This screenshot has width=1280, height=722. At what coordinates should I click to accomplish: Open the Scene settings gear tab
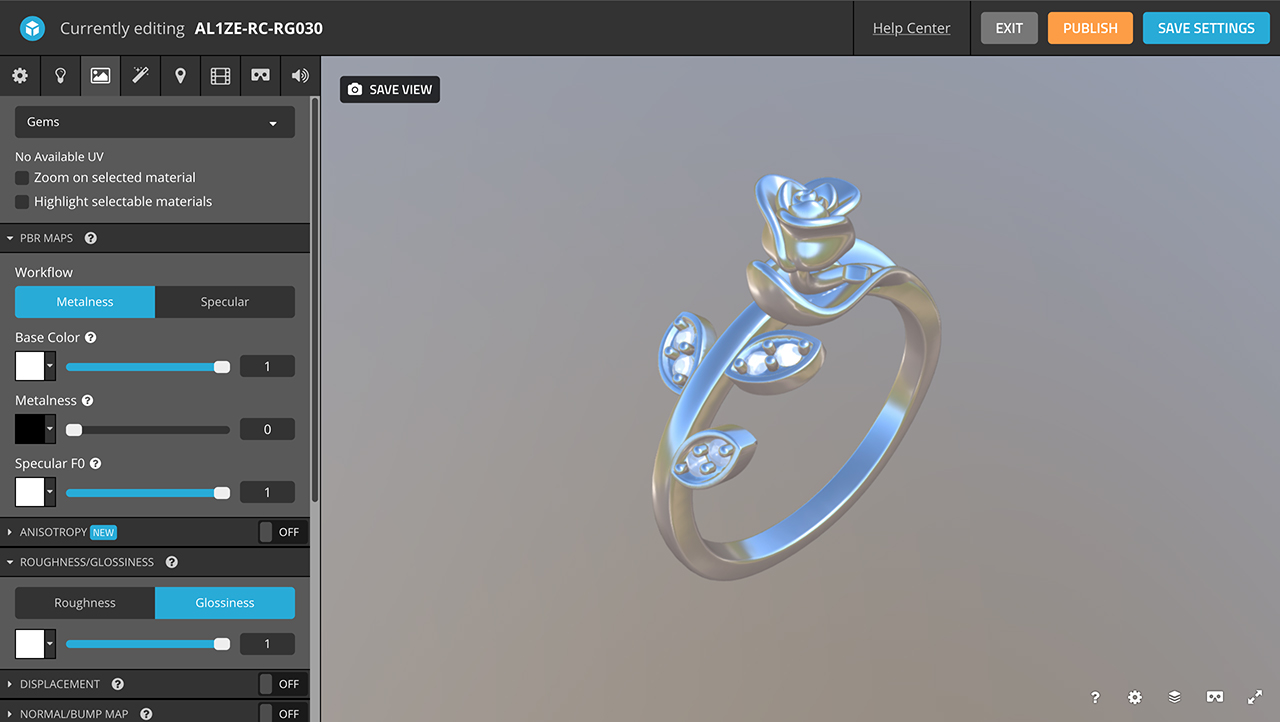point(20,76)
